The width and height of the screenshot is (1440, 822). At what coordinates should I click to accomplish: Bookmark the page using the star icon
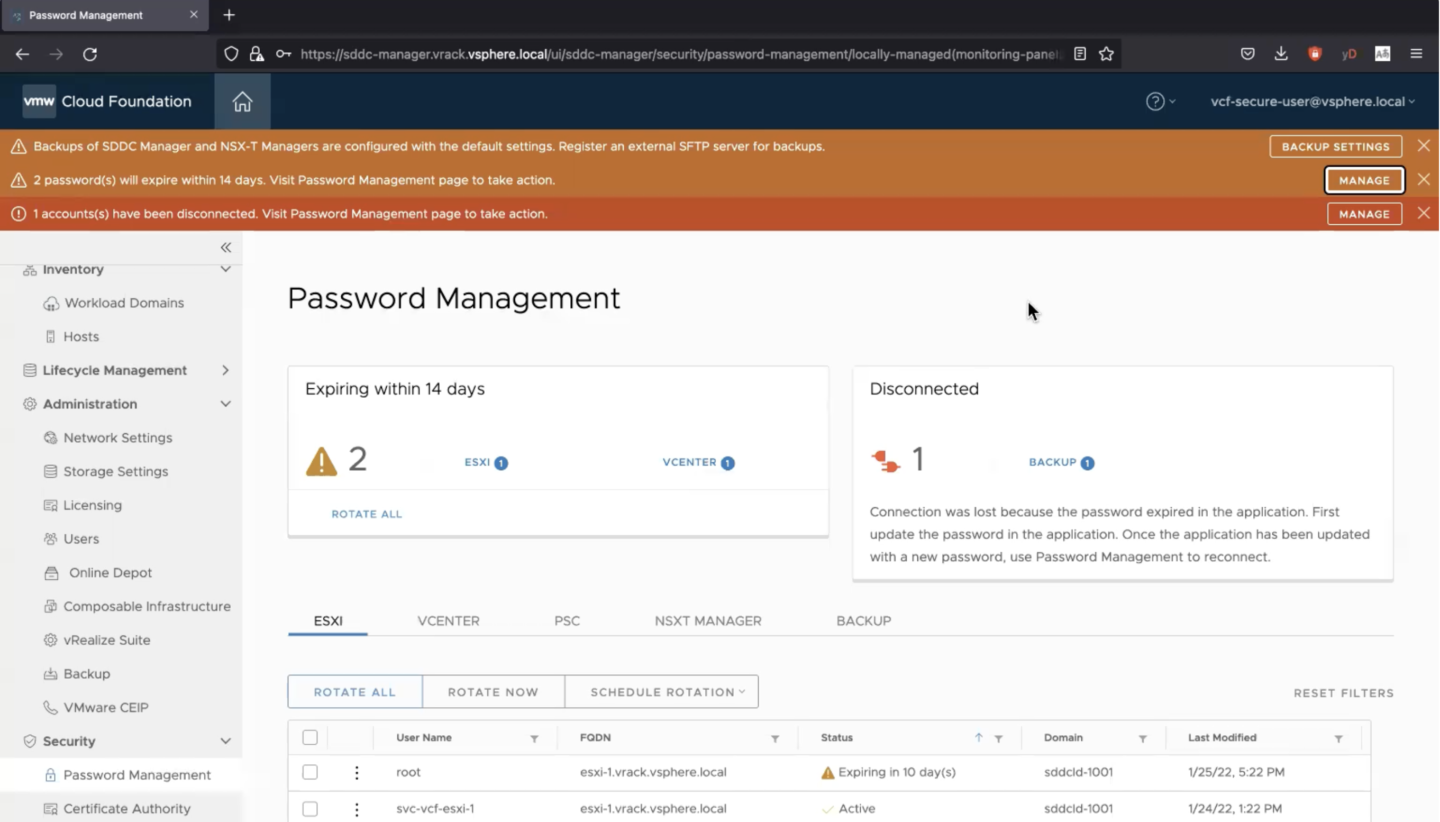(x=1106, y=54)
